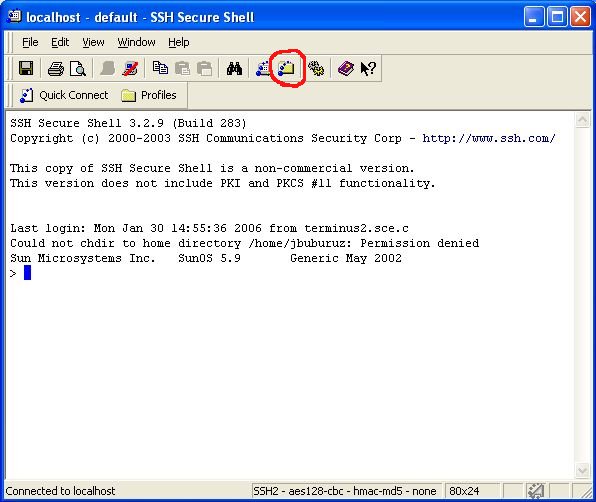596x502 pixels.
Task: Click 'Could not chdir to home directory' line
Action: 244,243
